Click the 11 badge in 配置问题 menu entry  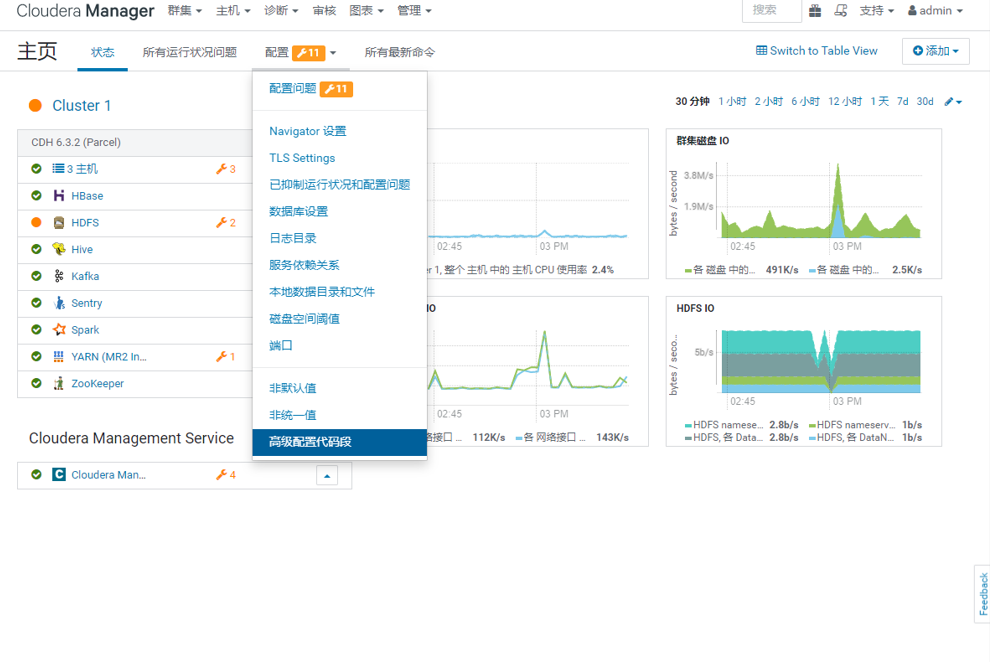tap(337, 89)
